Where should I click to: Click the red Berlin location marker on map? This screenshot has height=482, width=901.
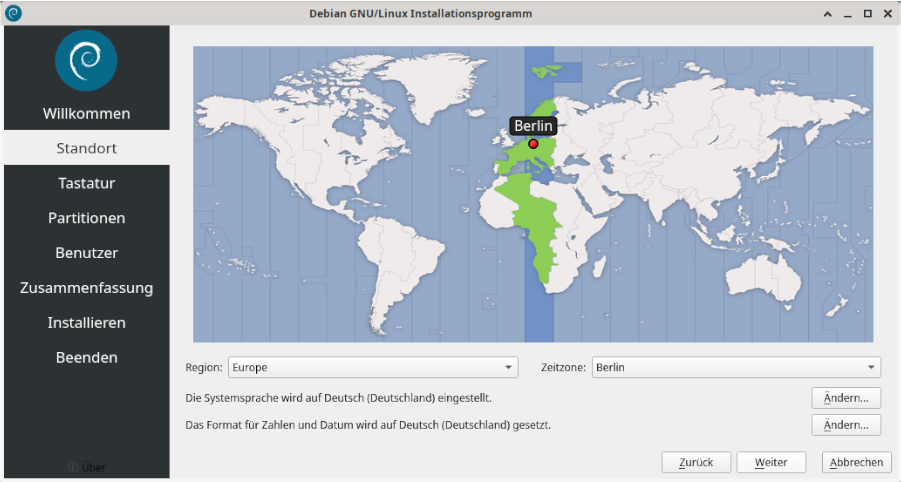pos(533,144)
